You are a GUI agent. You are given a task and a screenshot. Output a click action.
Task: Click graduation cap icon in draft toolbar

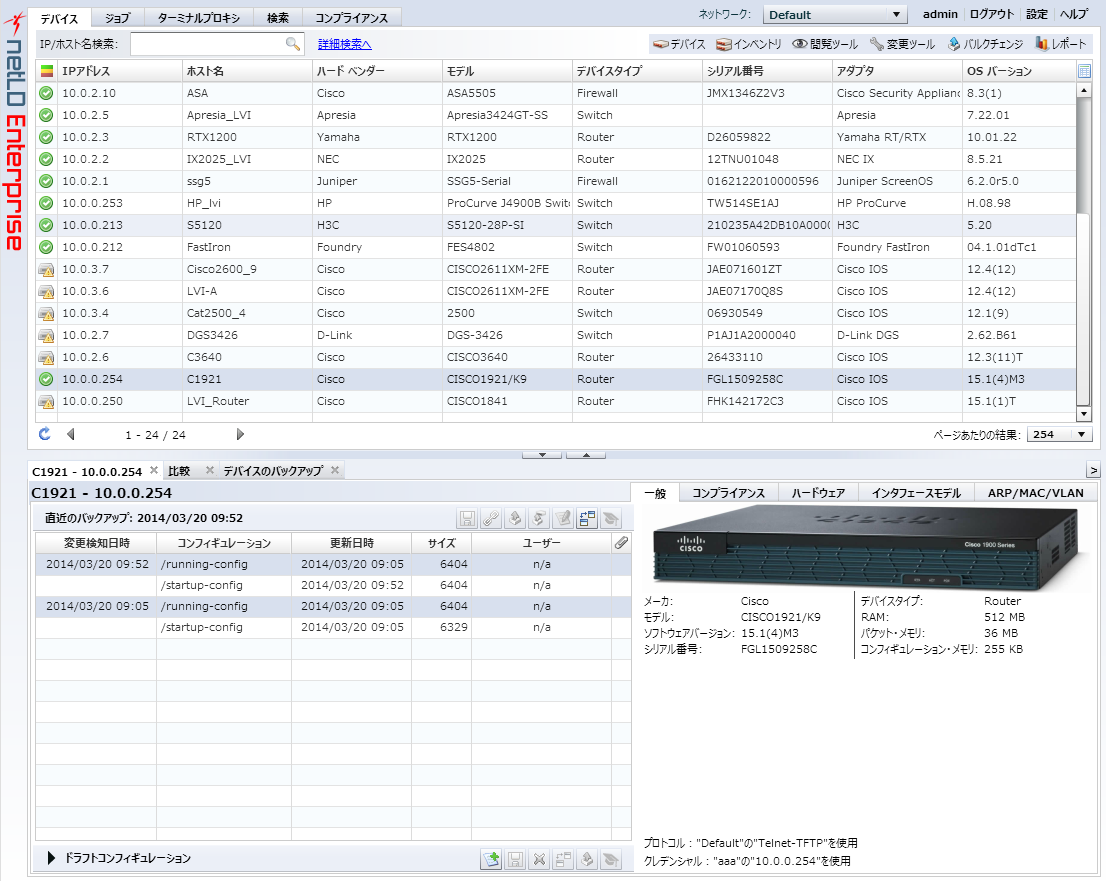[x=611, y=859]
